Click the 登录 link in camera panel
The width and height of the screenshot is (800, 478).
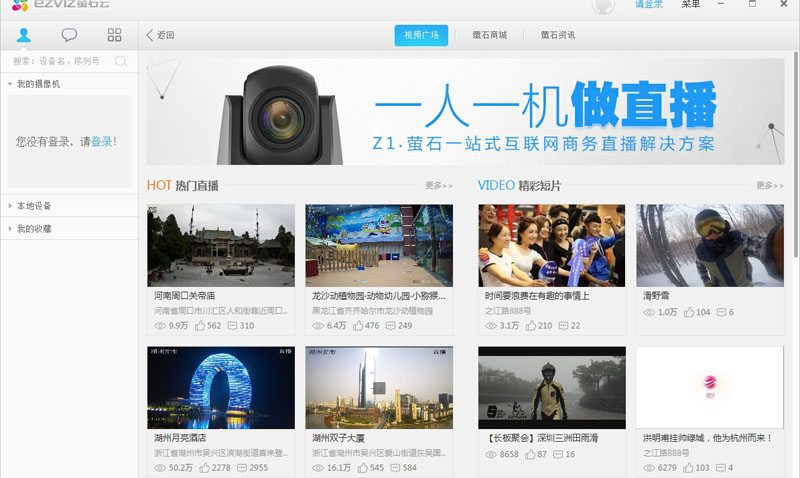tap(102, 142)
